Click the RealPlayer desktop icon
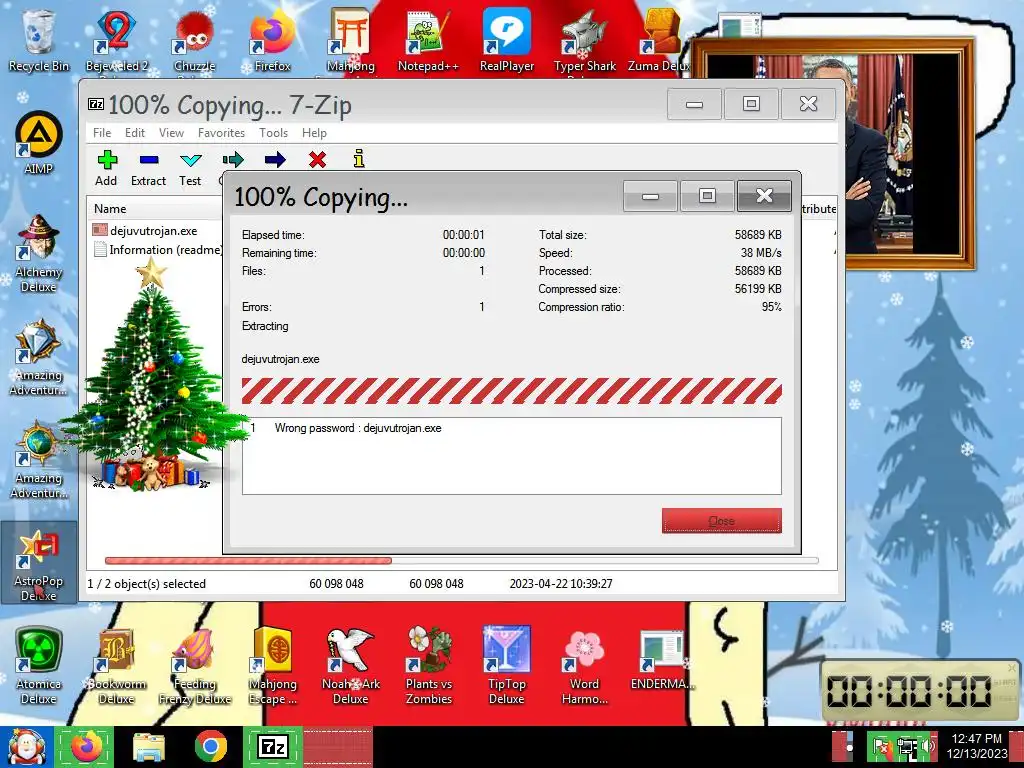Screen dimensions: 1024x768 pos(507,40)
